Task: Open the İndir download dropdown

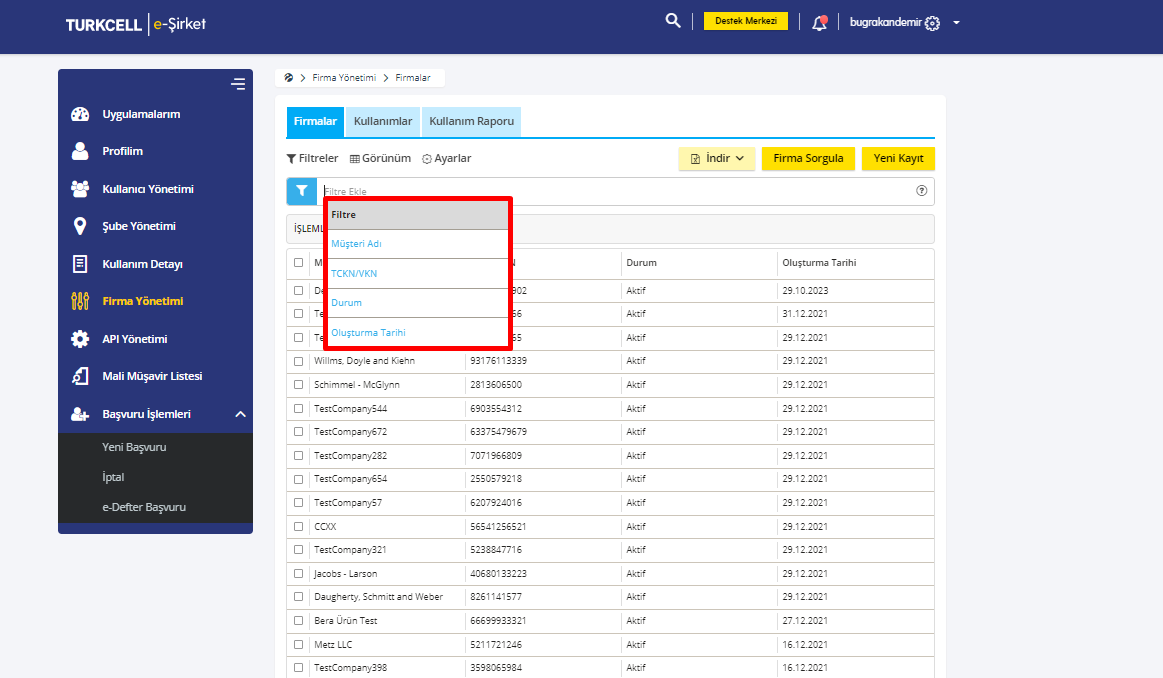Action: 716,158
